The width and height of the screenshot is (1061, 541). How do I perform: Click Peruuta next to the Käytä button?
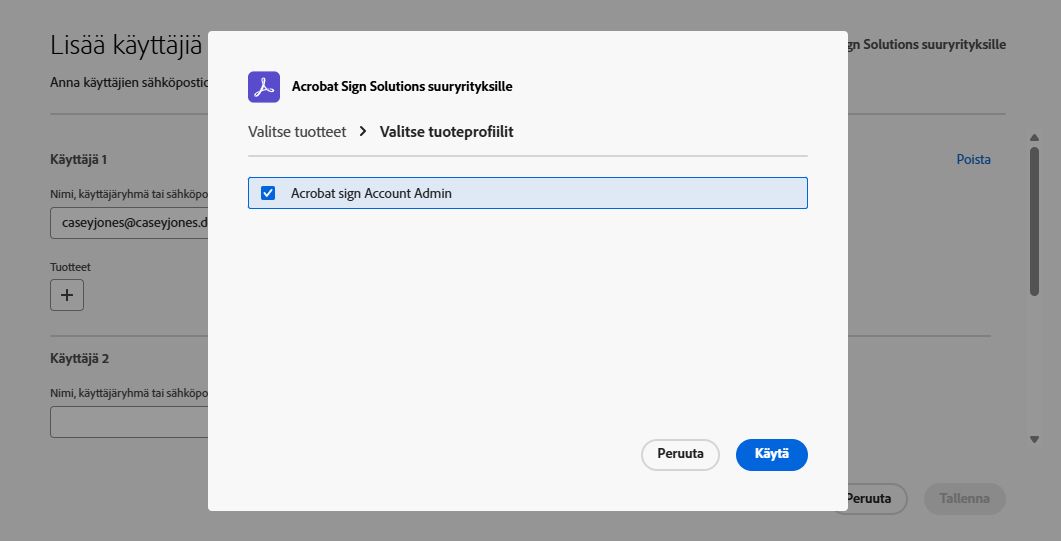680,454
